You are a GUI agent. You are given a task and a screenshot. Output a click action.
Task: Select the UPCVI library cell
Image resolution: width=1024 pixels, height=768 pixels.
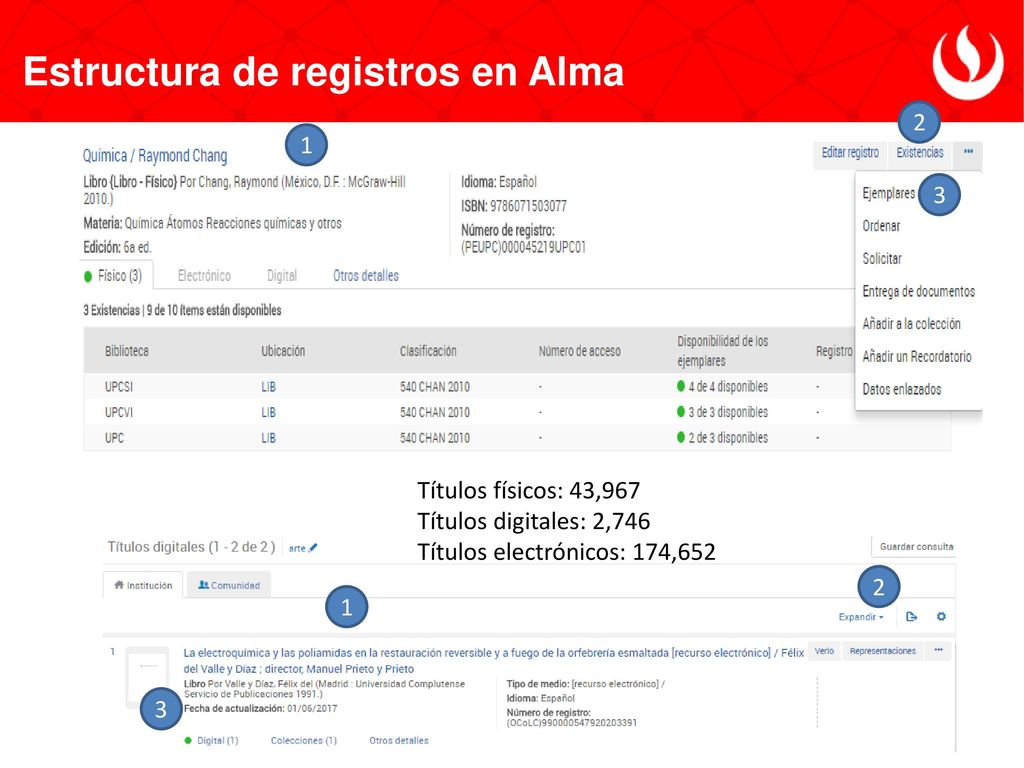119,412
